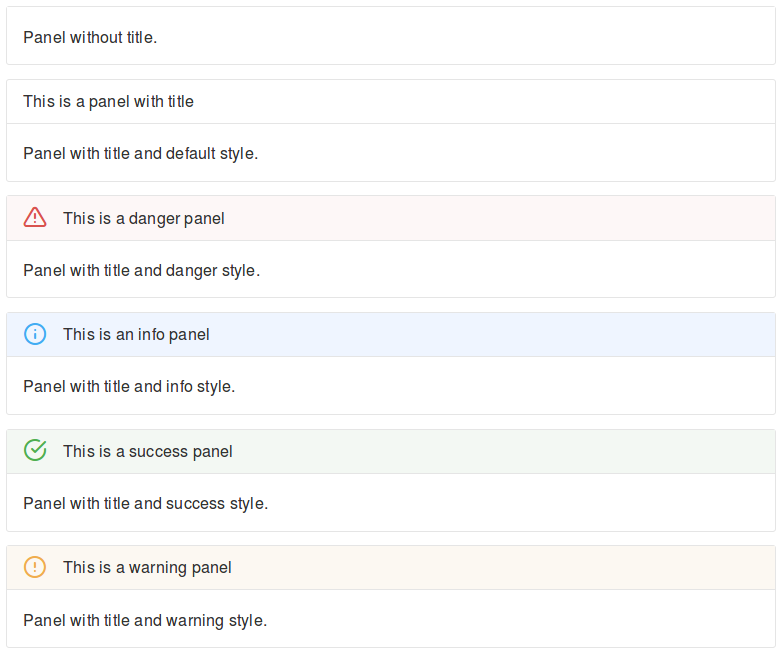Select the 'This is an info panel' title
This screenshot has height=654, width=783.
136,334
